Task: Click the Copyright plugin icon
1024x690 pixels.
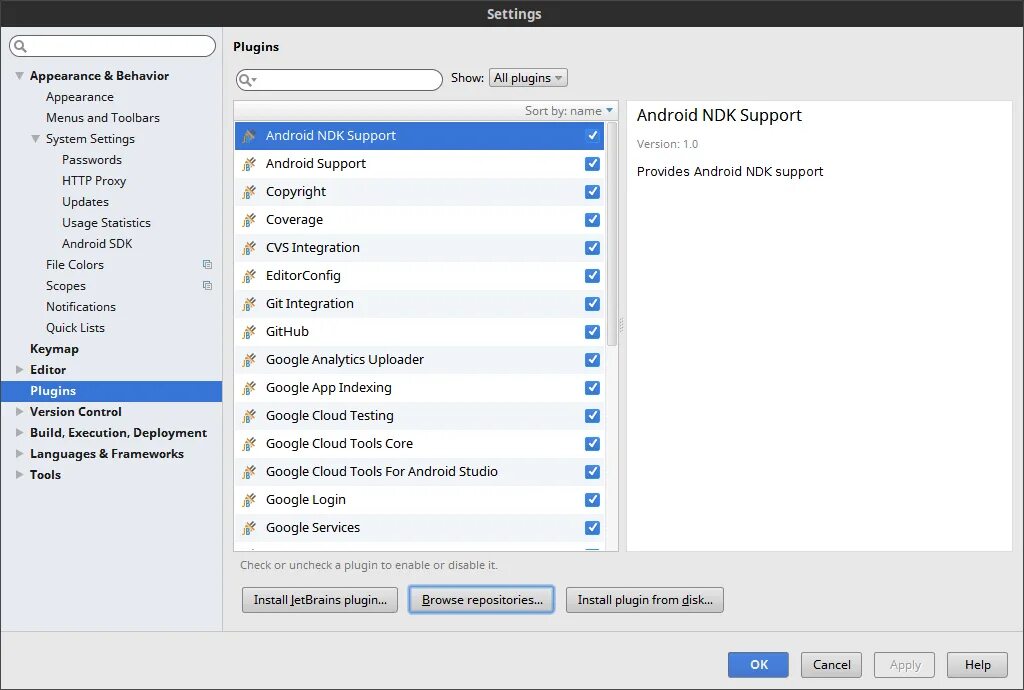Action: tap(249, 192)
